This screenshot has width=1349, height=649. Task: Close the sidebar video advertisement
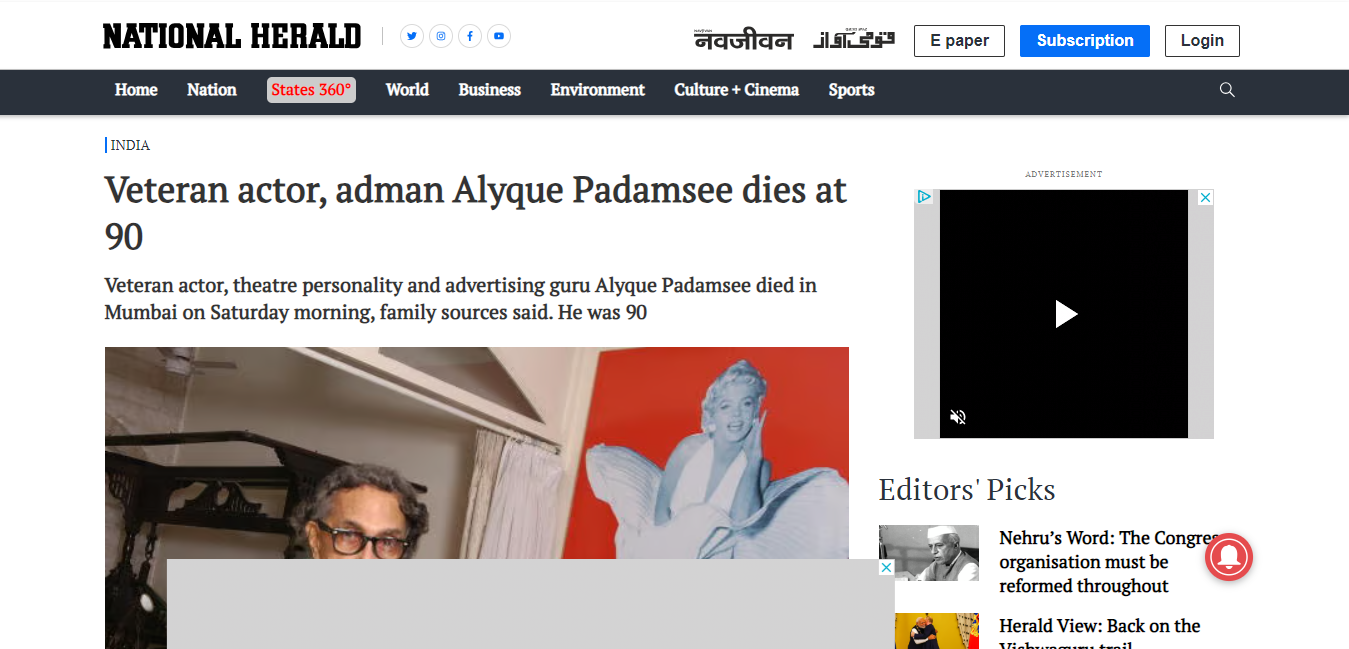1205,197
